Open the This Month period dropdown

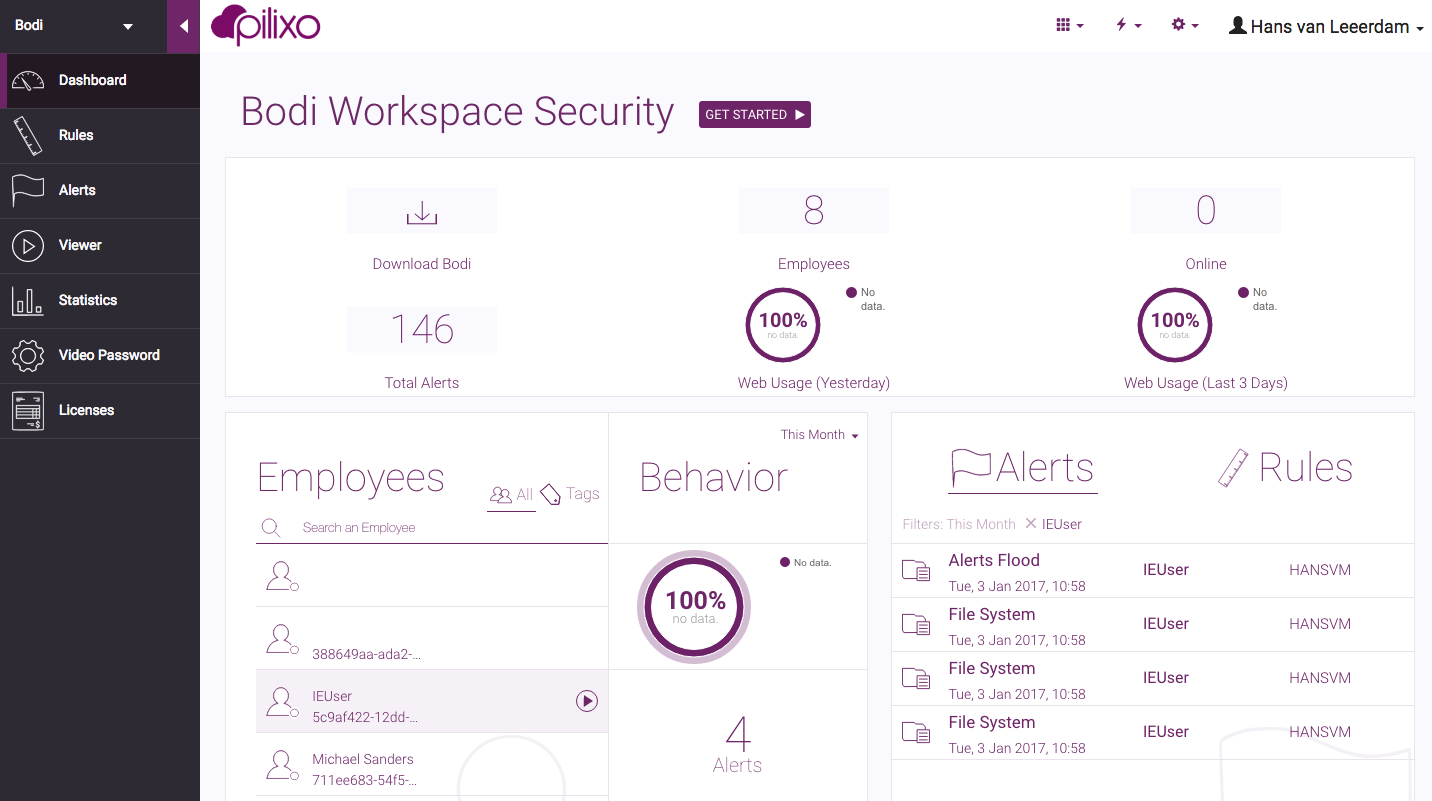pos(820,435)
